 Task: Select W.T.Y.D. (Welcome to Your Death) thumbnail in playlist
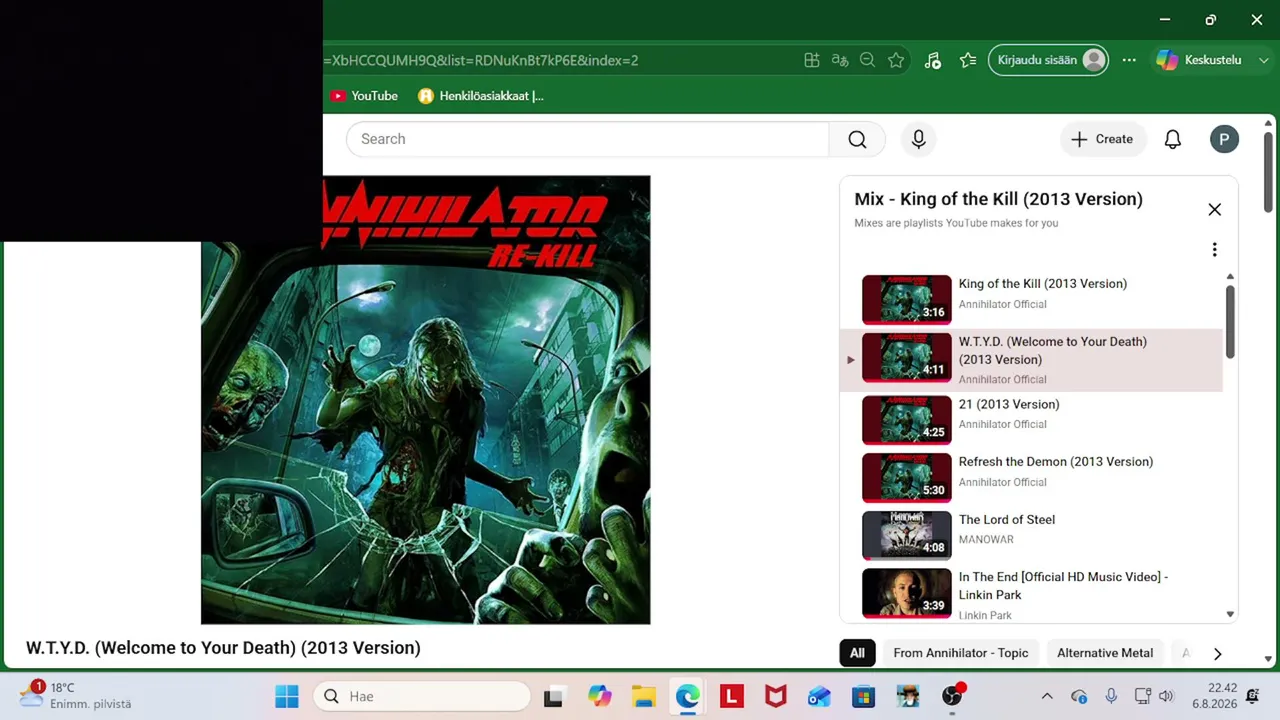[x=907, y=358]
